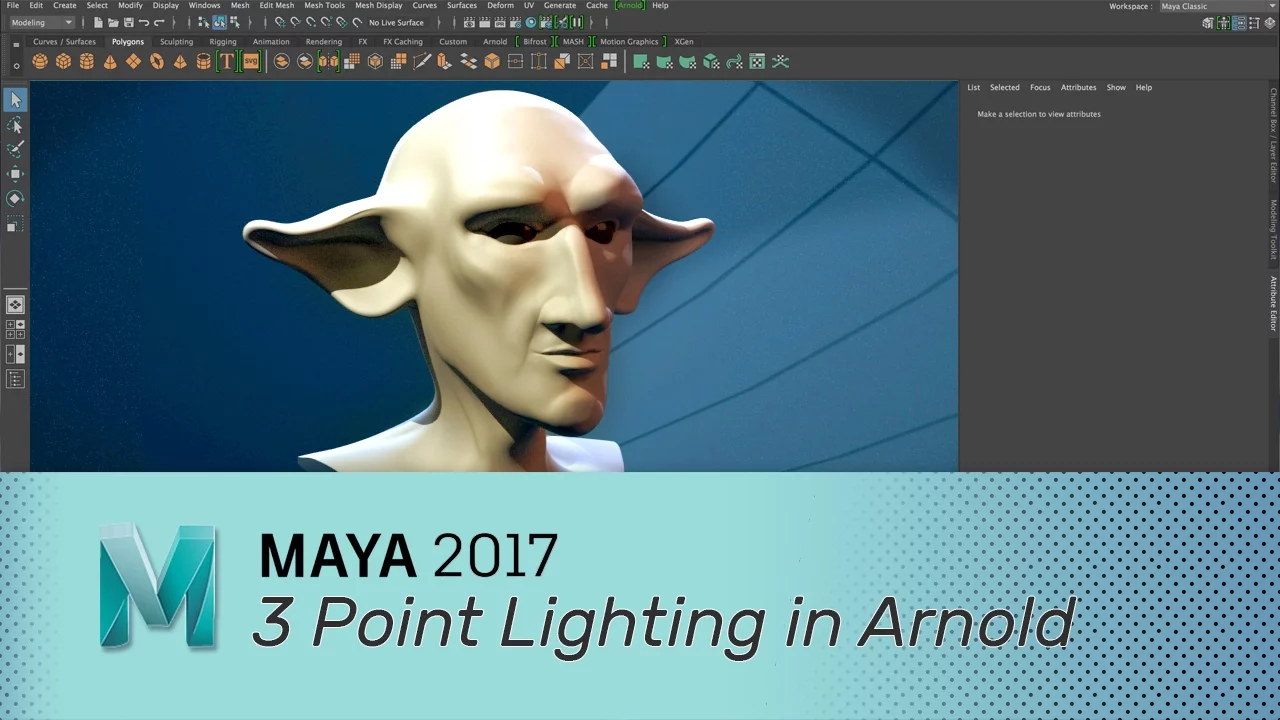Create a polygon torus from shelf

(x=157, y=62)
